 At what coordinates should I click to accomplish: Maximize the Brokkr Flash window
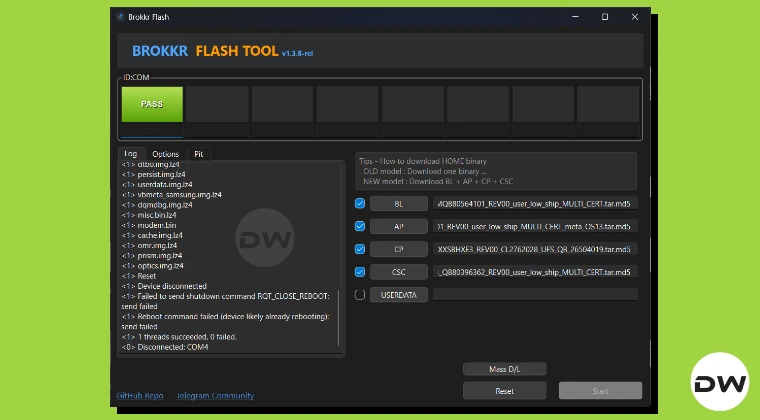[x=605, y=17]
